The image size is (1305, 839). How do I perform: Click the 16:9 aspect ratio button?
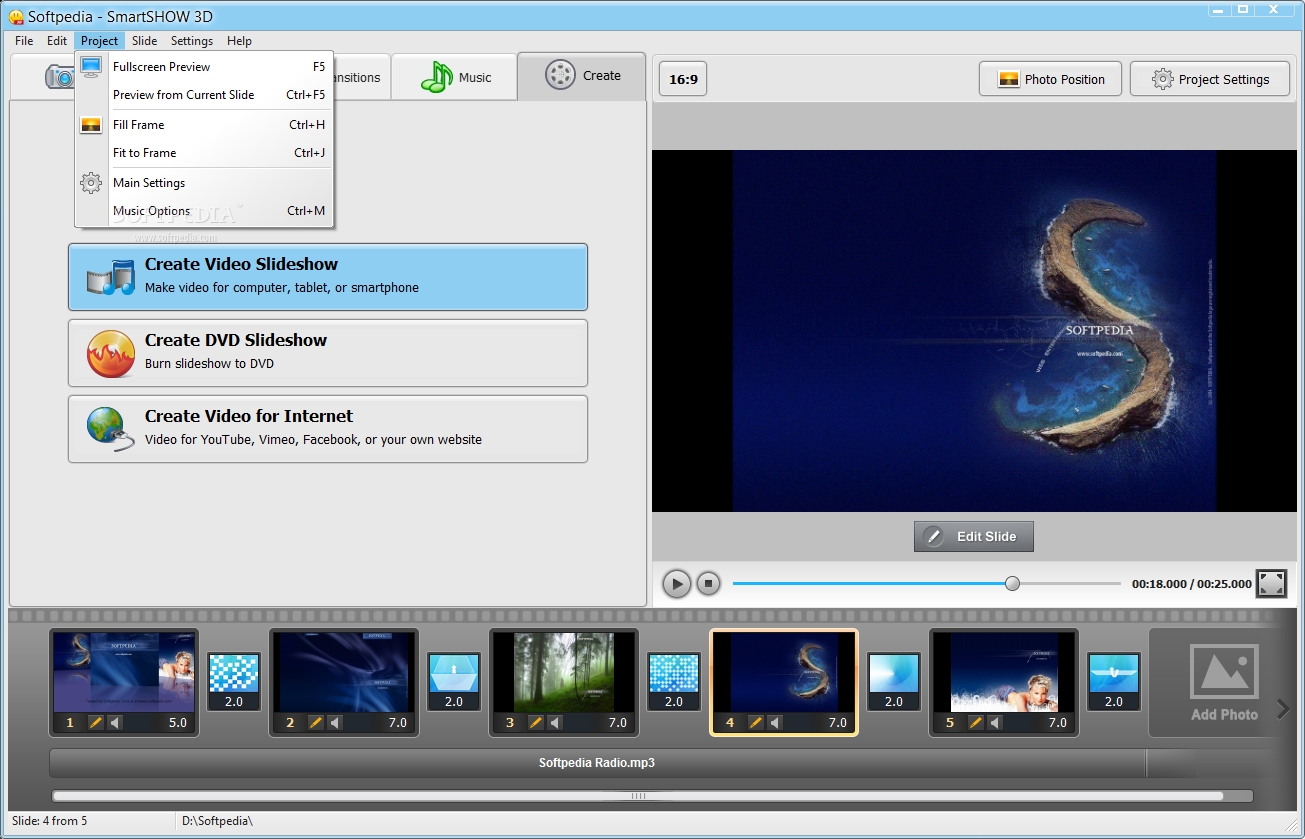tap(684, 79)
